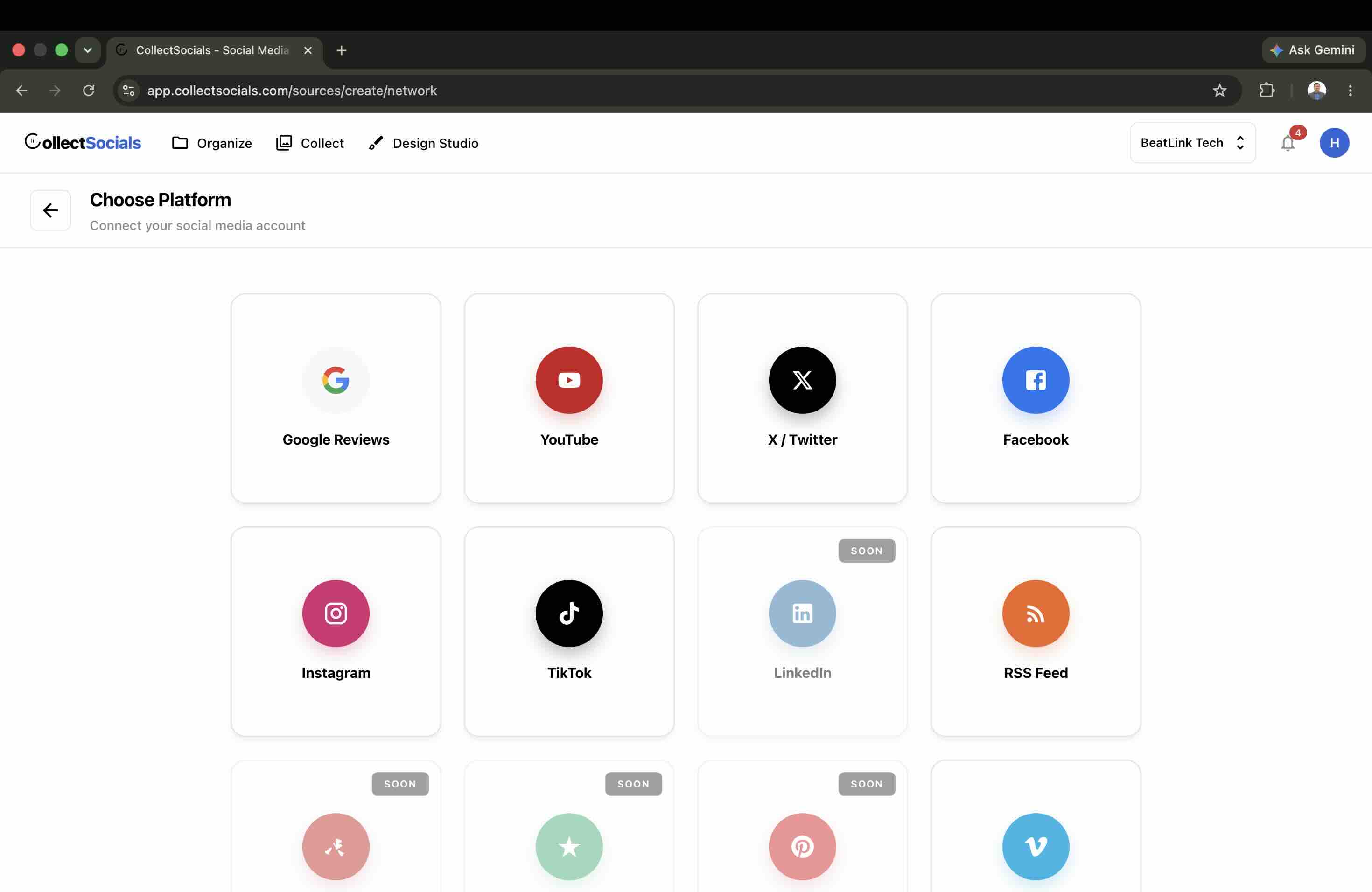Open the Chrome three-dot menu

point(1350,91)
